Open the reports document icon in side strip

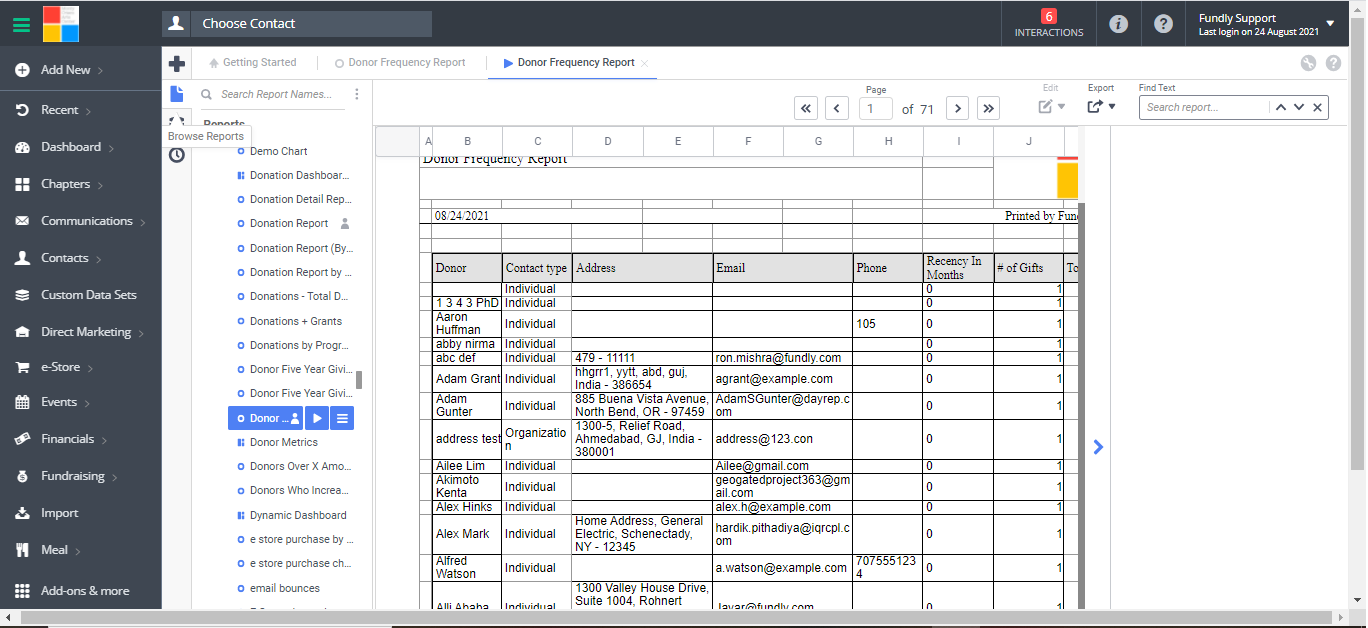(x=177, y=94)
